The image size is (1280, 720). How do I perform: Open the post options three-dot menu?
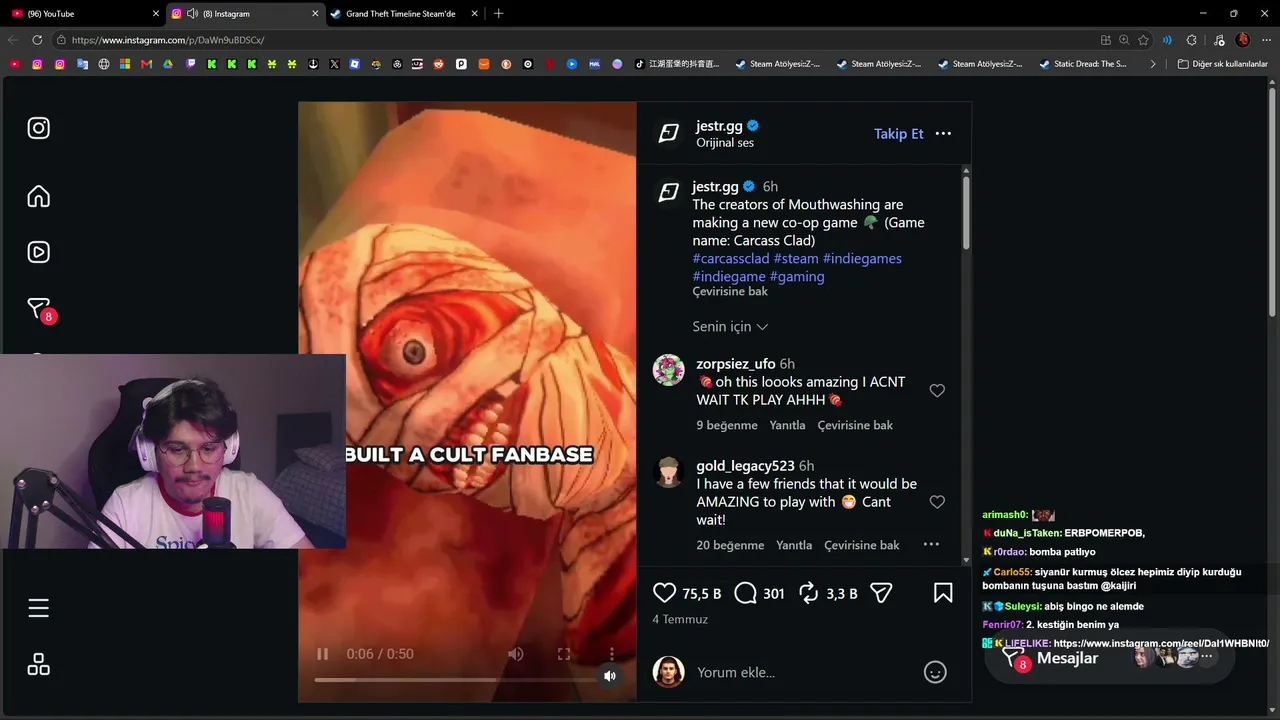(943, 133)
